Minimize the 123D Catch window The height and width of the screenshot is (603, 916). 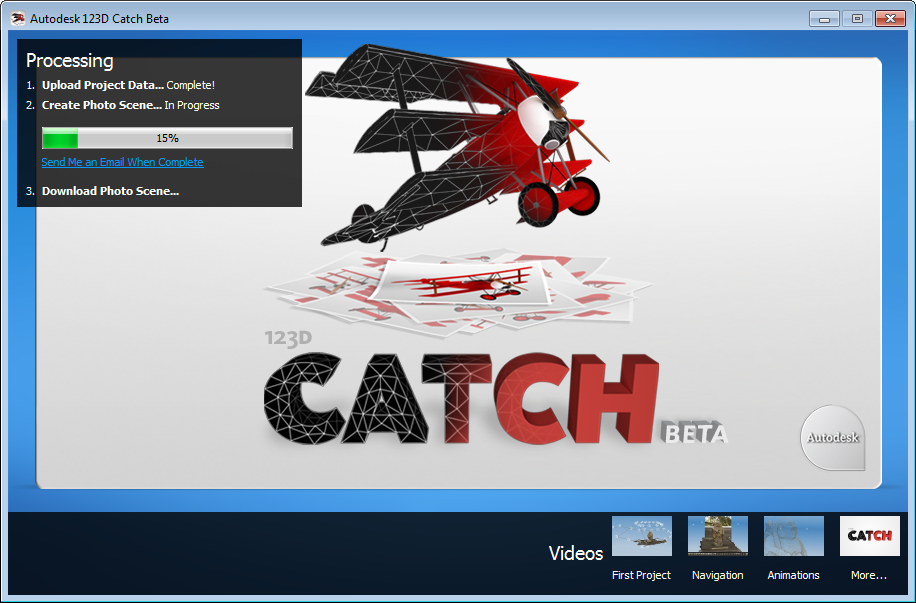point(824,18)
